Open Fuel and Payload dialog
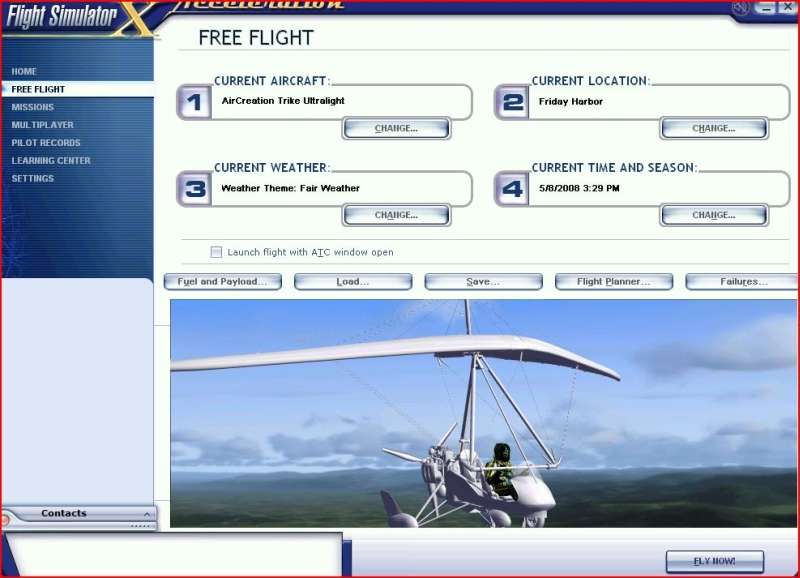 coord(222,282)
